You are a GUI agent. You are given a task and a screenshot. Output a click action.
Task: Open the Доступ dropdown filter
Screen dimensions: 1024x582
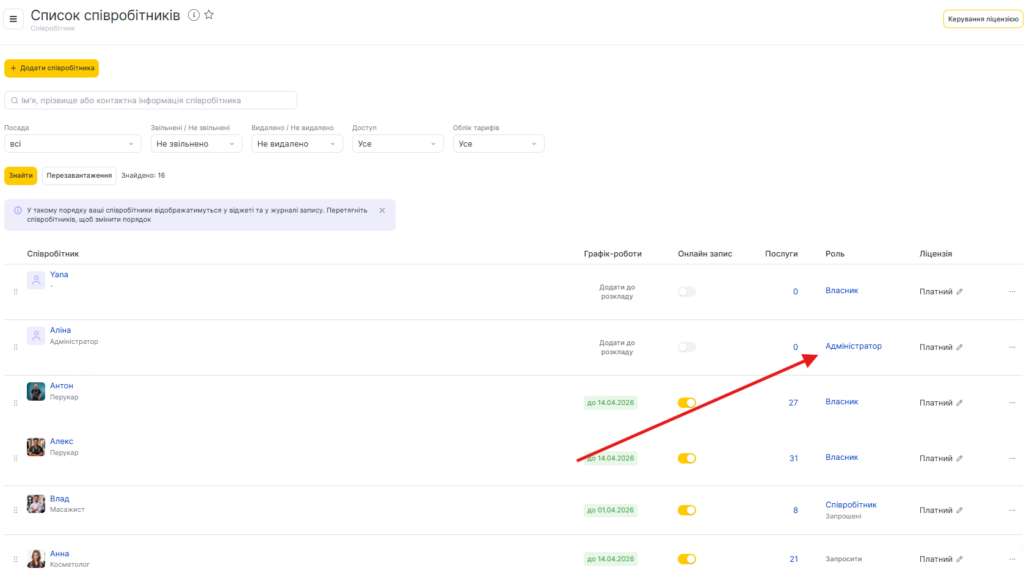(x=398, y=144)
